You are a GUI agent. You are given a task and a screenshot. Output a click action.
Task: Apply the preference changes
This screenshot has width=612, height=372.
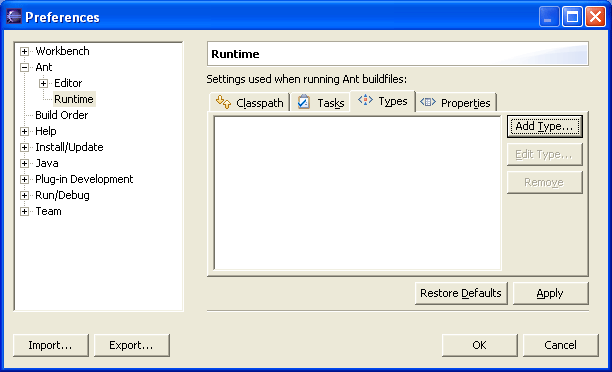(x=550, y=293)
